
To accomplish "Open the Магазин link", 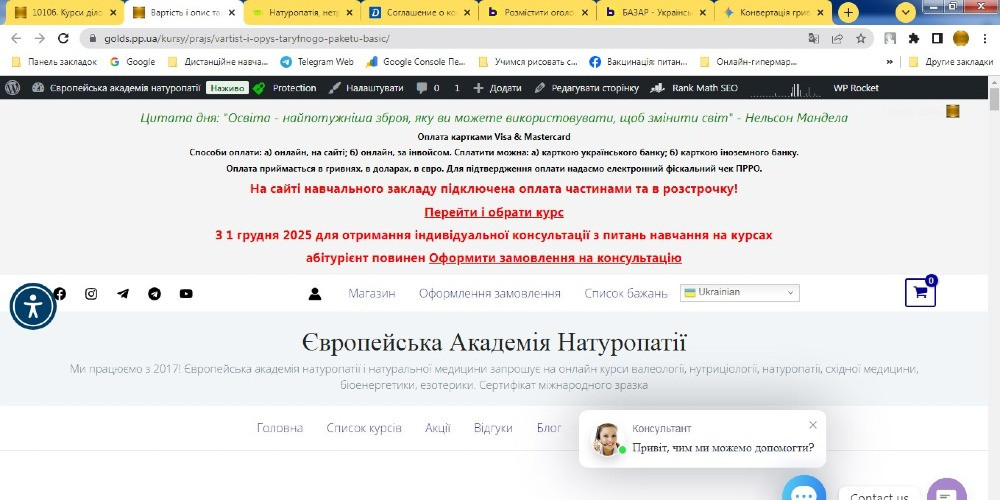I will (x=372, y=293).
